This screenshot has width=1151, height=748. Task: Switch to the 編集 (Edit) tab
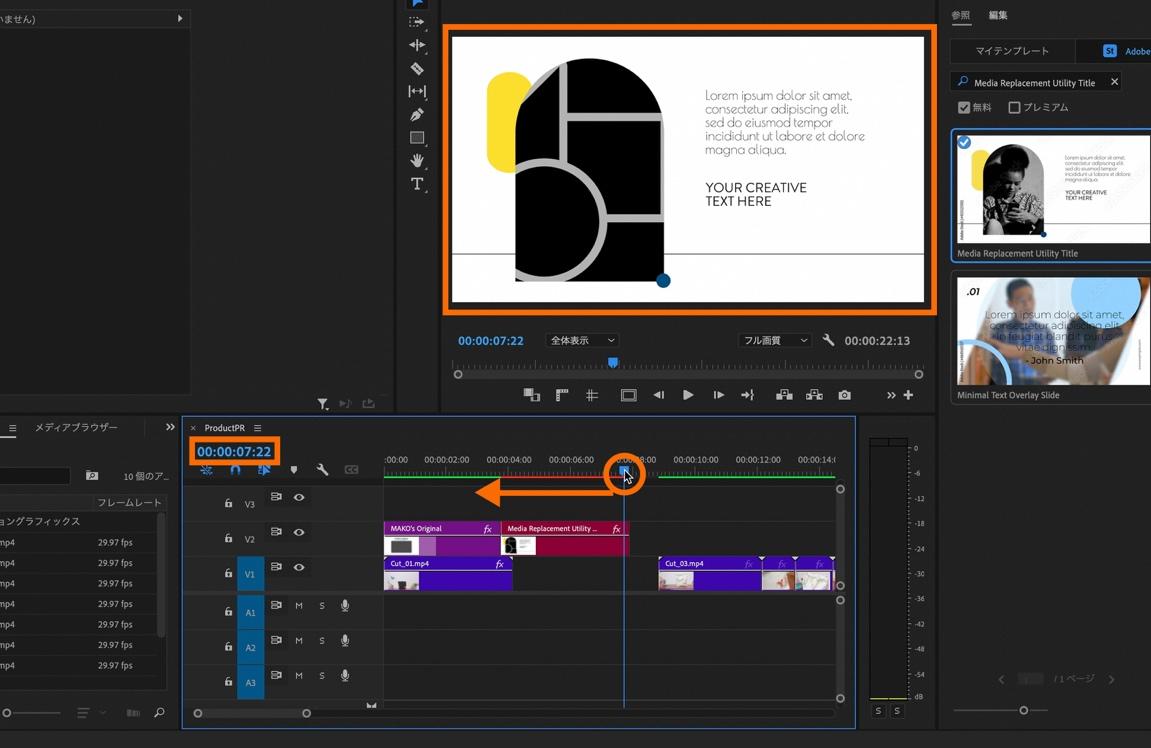coord(998,15)
